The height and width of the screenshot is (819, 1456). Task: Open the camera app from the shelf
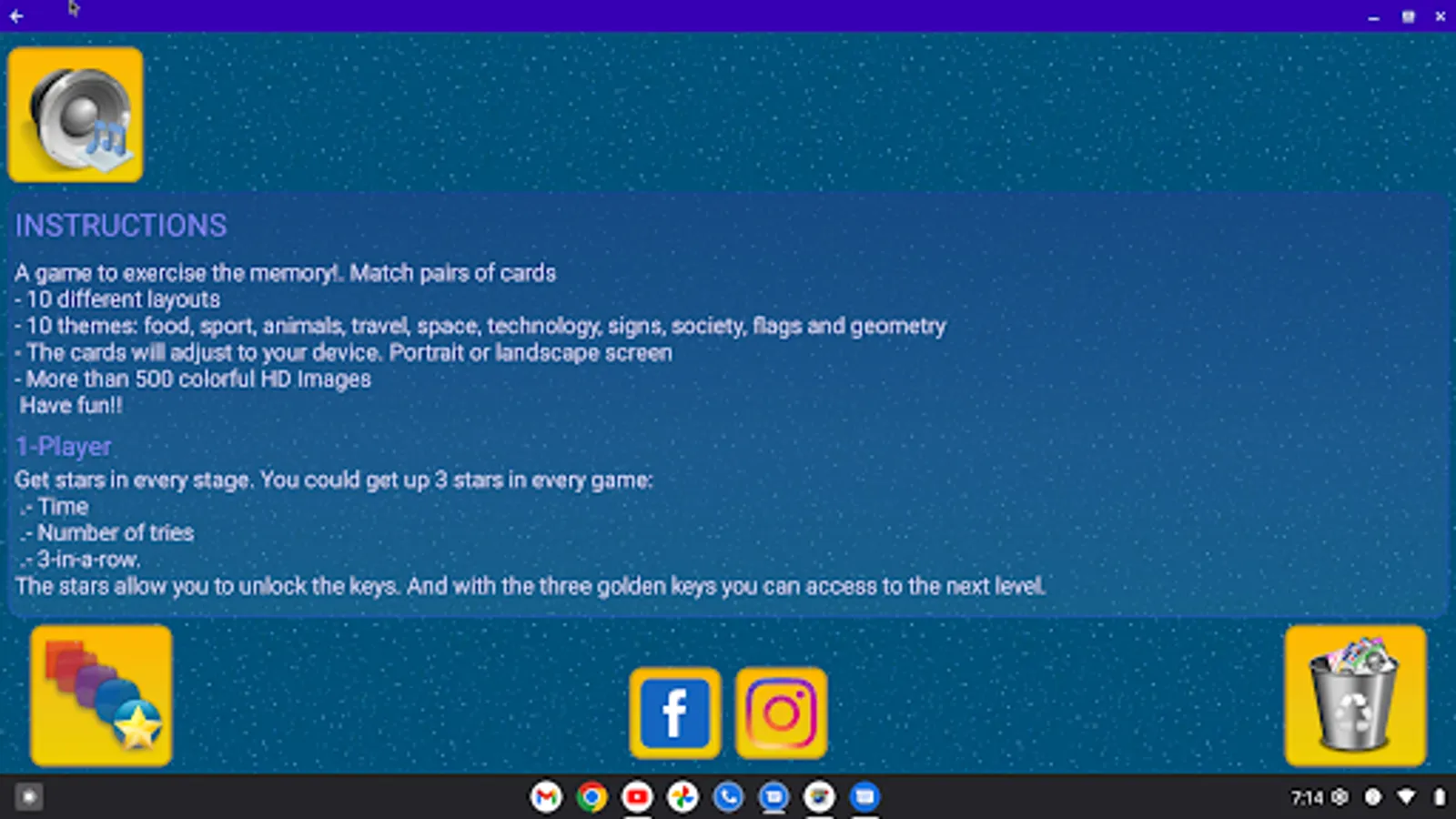819,796
